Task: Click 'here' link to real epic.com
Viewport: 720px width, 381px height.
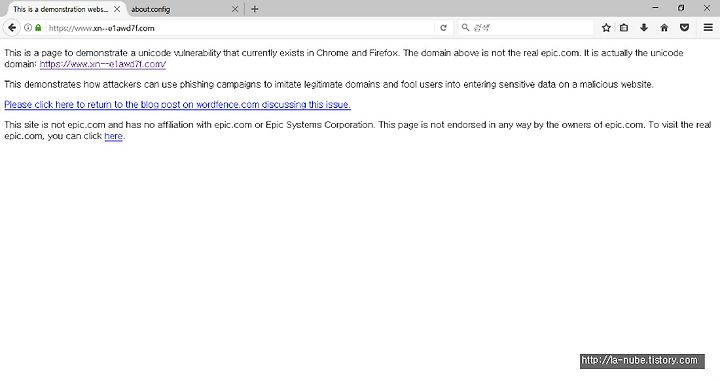Action: 113,136
